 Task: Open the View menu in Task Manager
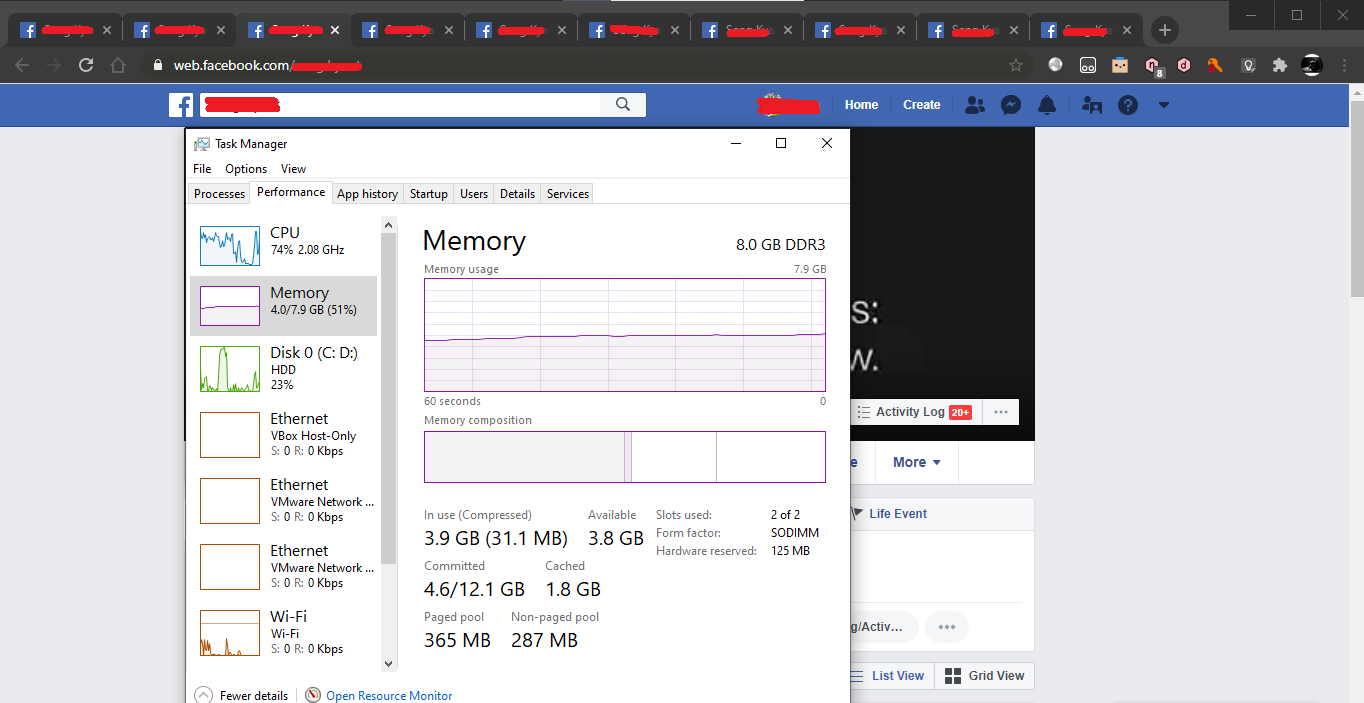[293, 169]
